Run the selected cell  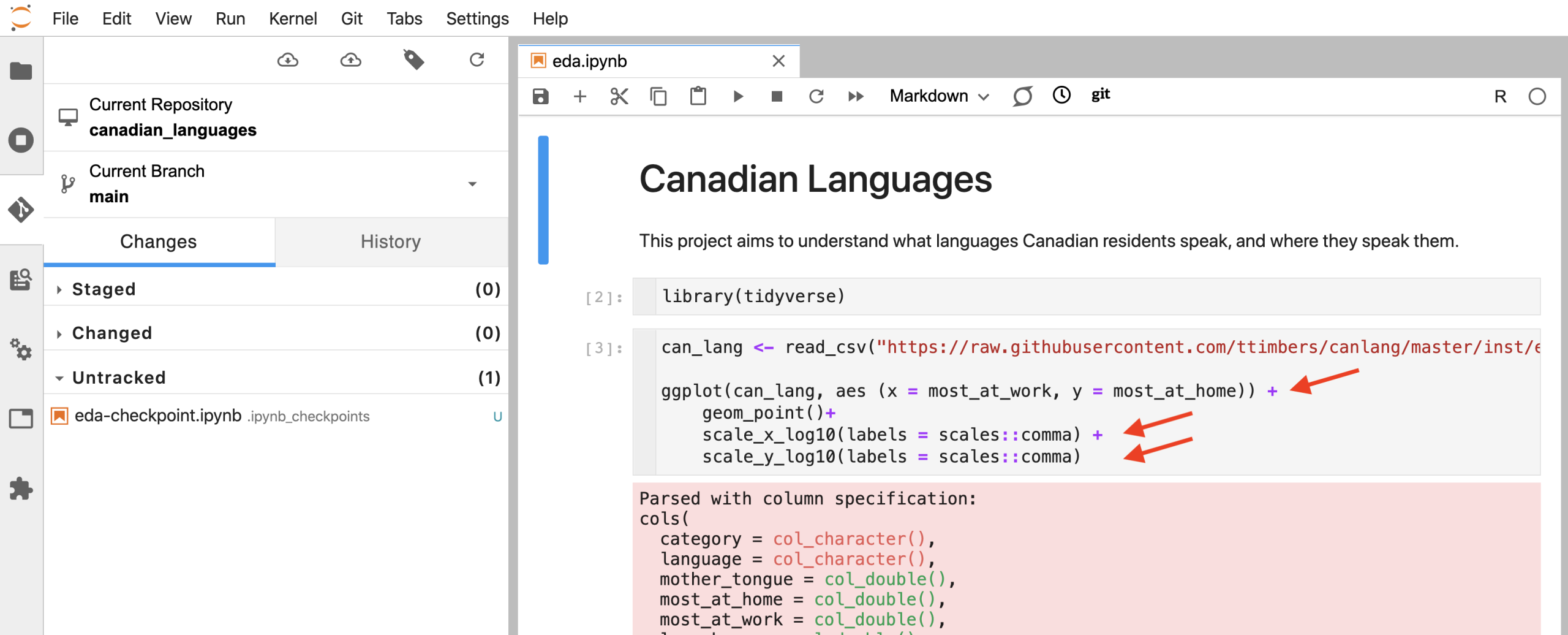coord(737,96)
